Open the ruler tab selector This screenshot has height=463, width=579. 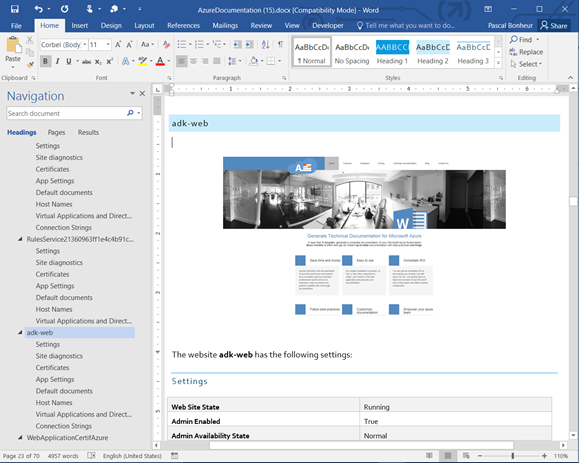tap(158, 89)
